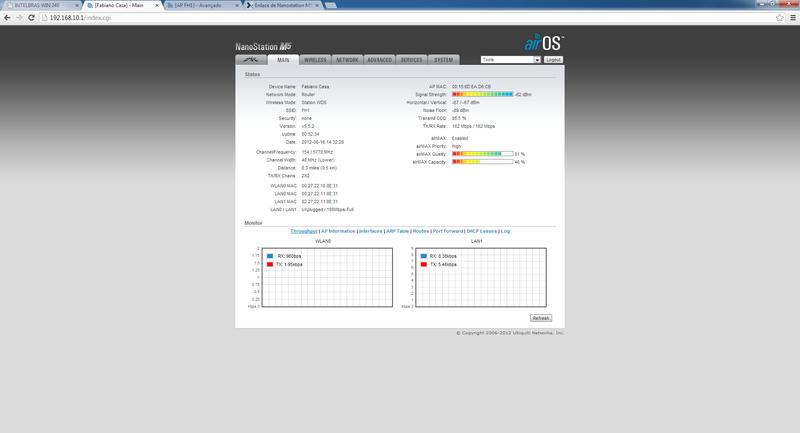Open the Interfaces monitor link

point(370,231)
